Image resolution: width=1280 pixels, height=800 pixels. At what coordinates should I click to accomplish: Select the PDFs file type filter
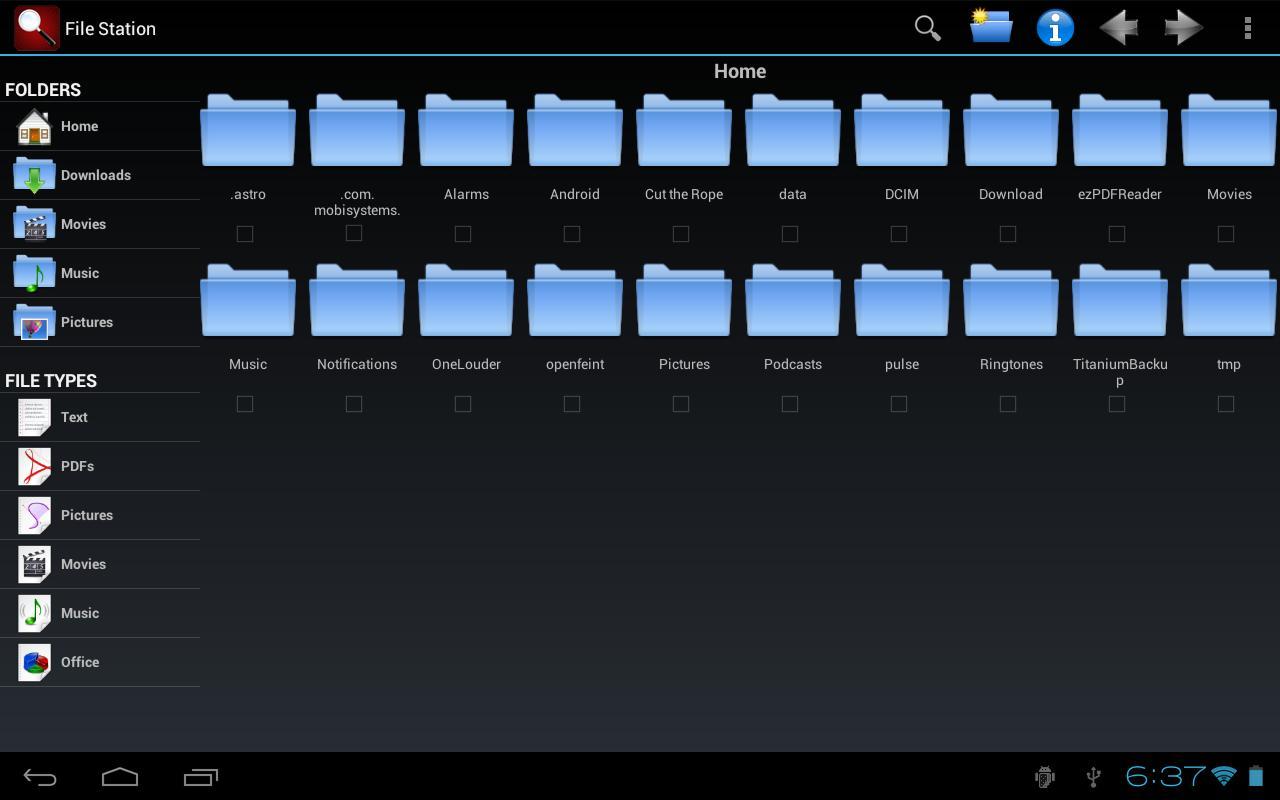(77, 466)
